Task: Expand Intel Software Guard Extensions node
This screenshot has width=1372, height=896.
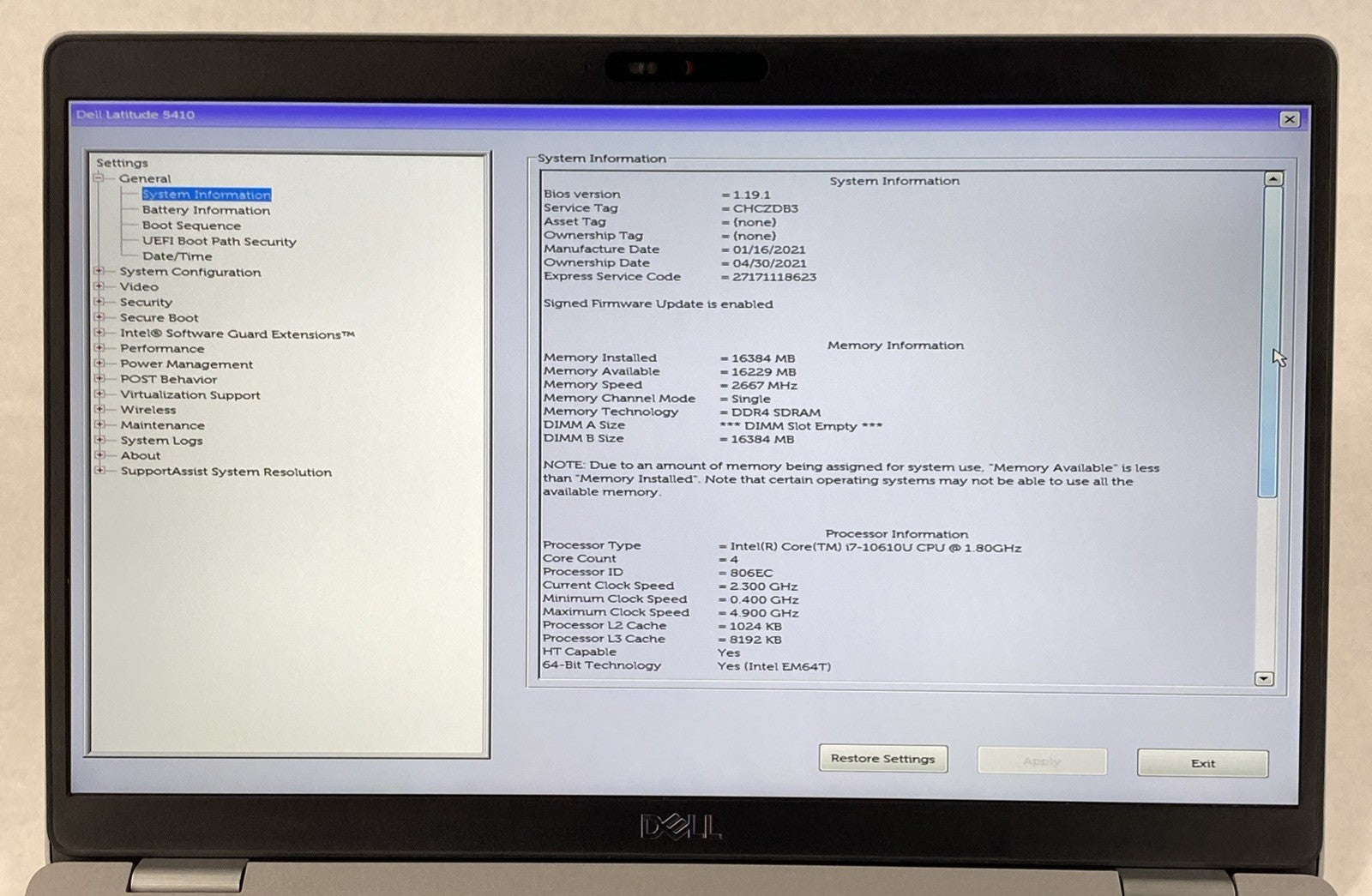Action: point(99,333)
